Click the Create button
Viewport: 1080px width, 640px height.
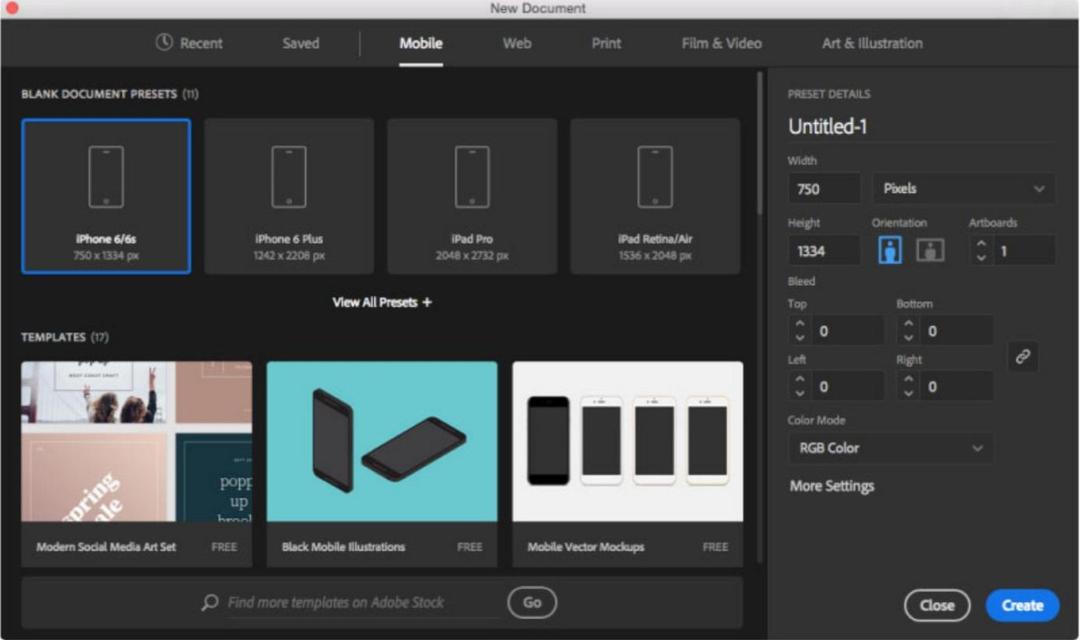point(1023,605)
